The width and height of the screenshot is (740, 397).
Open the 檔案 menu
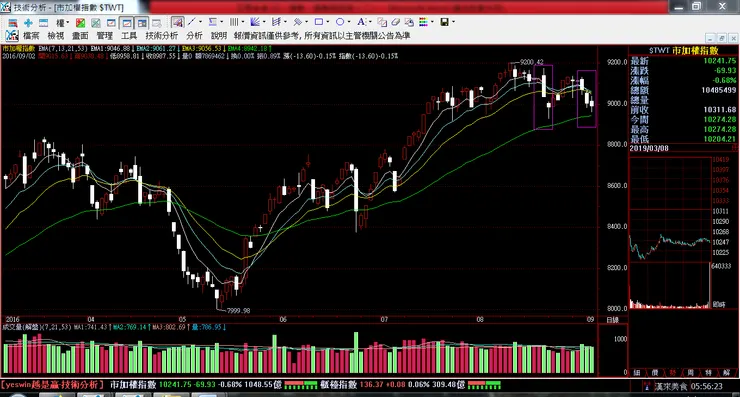(31, 36)
